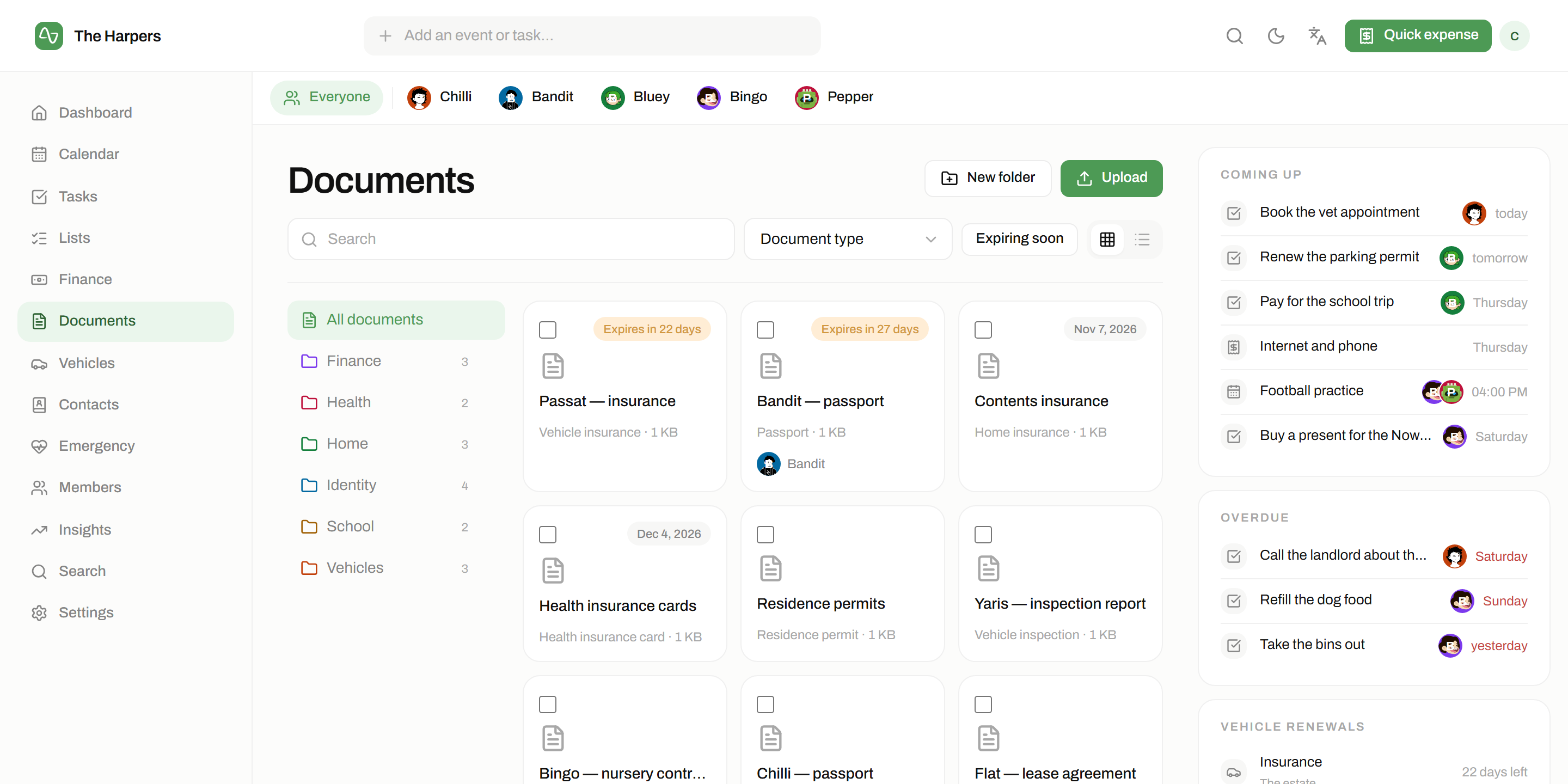Filter by Everyone tab

coord(326,97)
